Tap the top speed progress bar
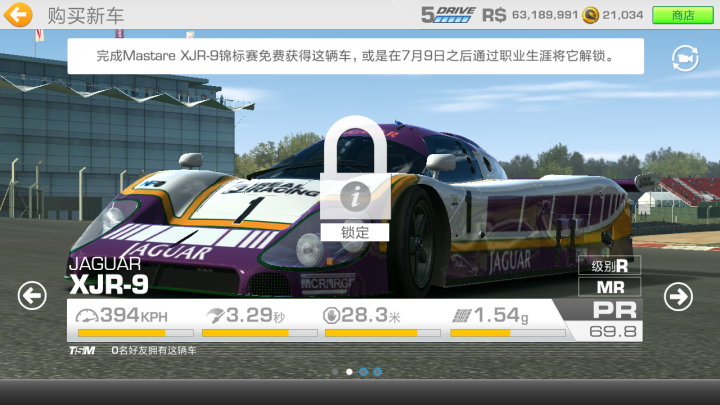720x405 pixels. click(x=135, y=333)
